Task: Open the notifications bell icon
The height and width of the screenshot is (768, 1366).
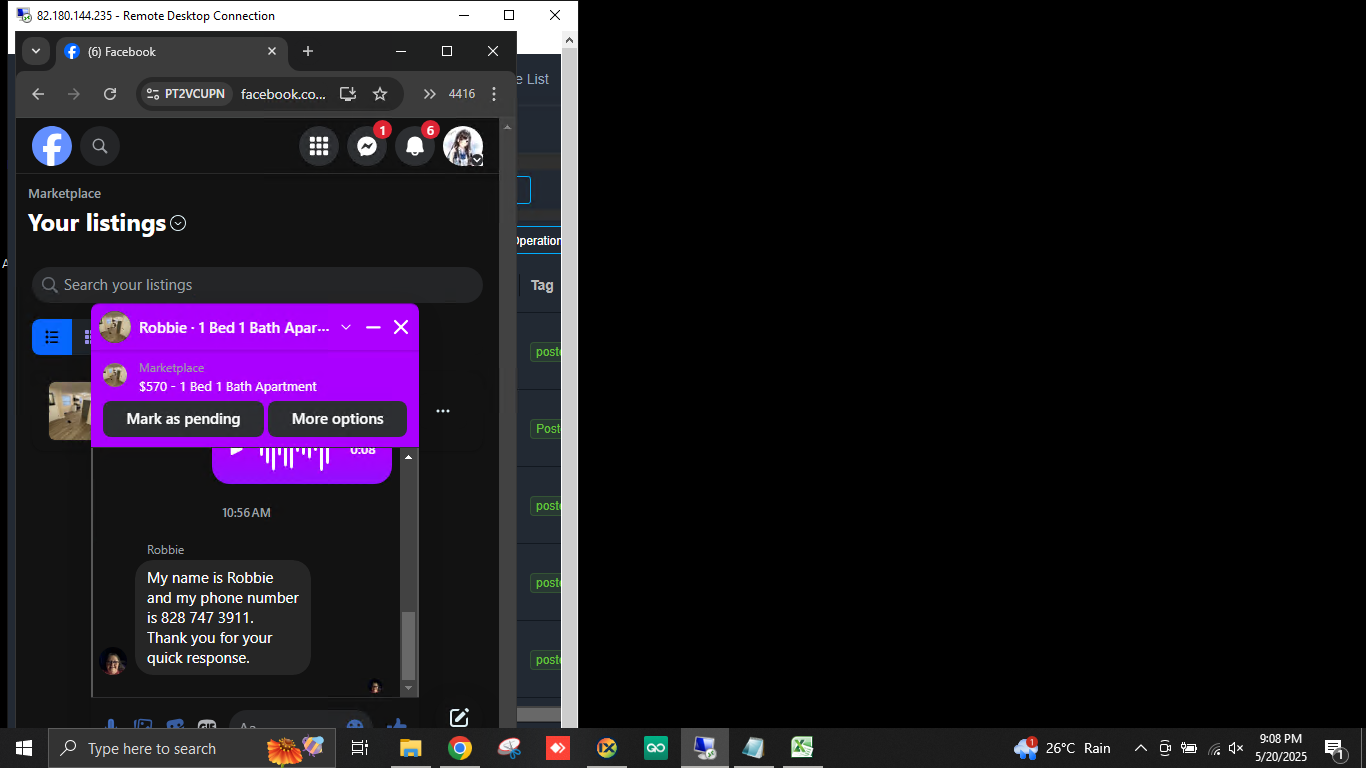Action: pos(415,147)
